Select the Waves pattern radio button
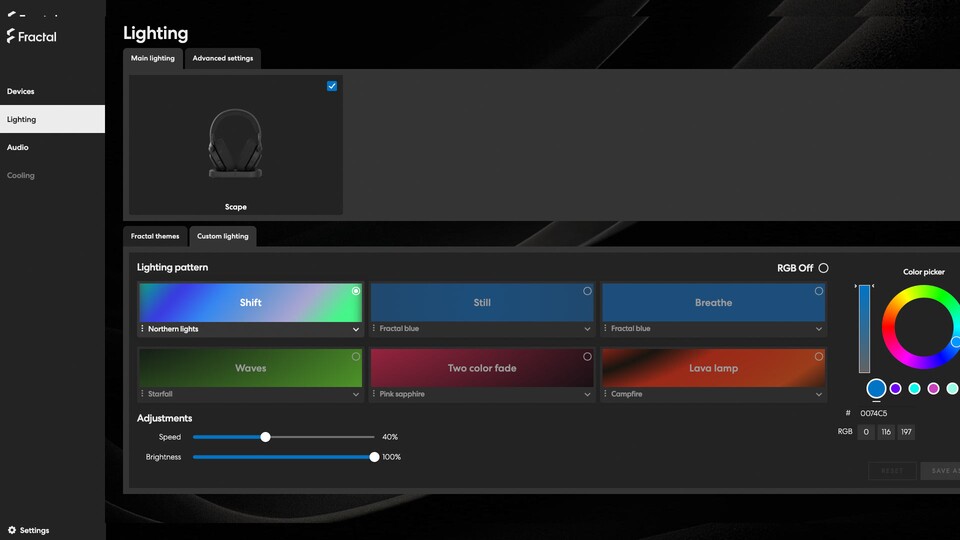The width and height of the screenshot is (960, 540). click(356, 356)
